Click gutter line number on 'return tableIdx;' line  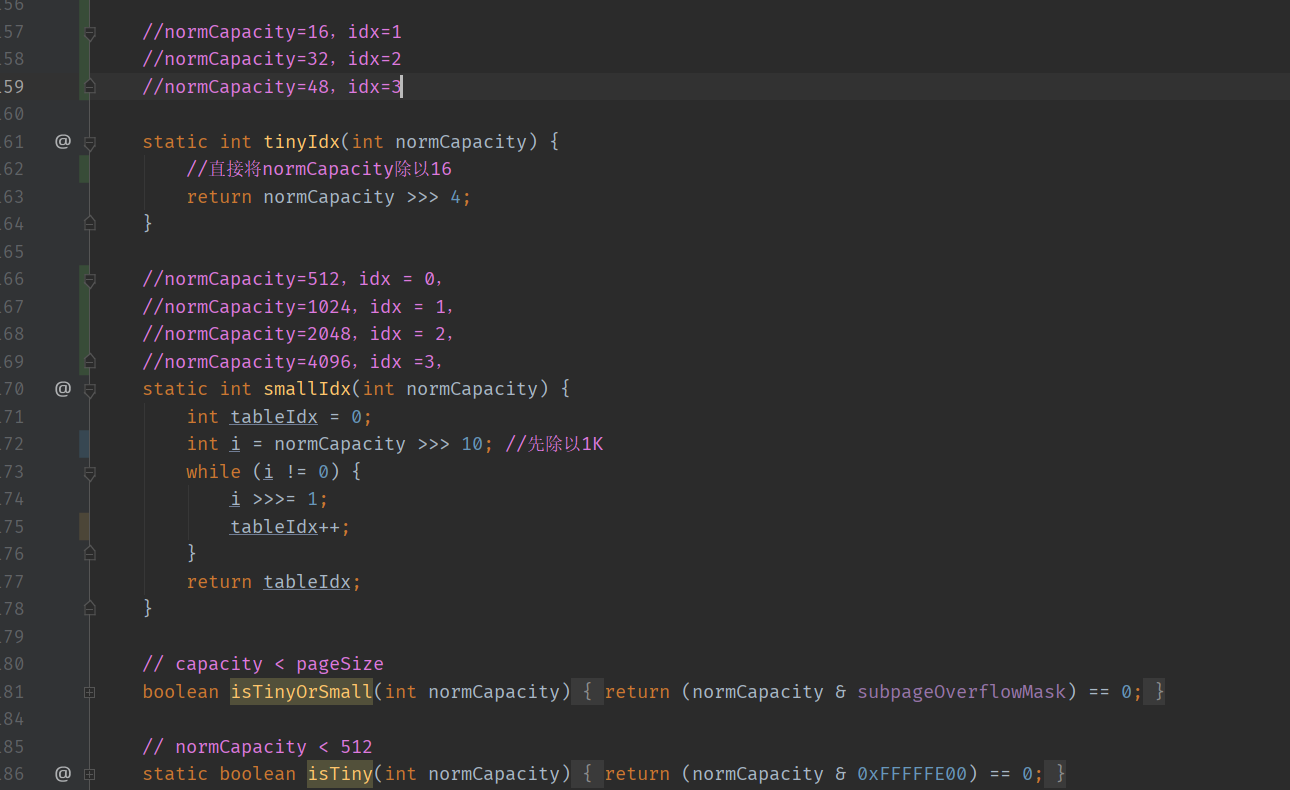pos(12,581)
